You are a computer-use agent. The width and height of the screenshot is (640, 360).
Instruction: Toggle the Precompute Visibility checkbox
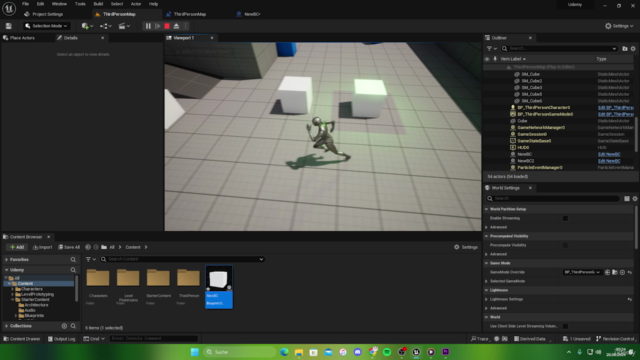565,245
